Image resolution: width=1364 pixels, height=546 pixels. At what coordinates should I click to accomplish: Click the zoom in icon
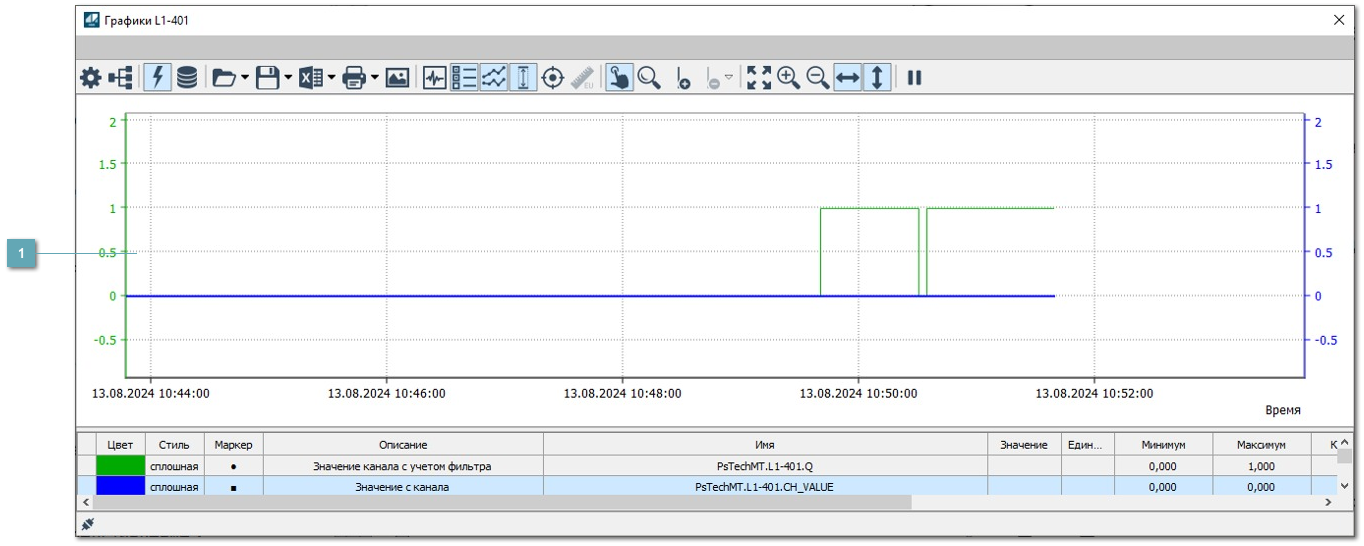(x=788, y=78)
